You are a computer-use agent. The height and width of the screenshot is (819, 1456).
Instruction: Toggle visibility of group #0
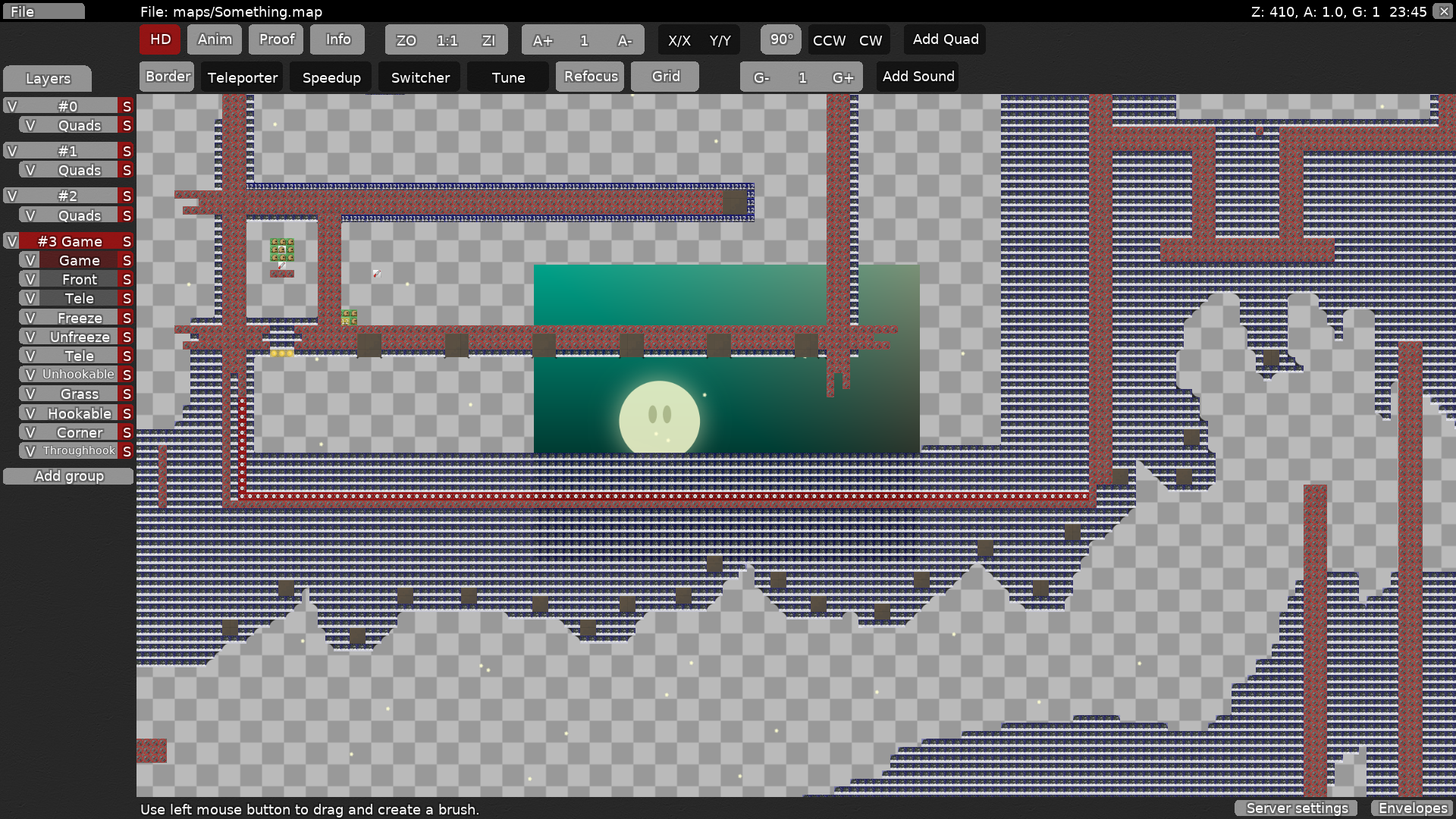tap(12, 106)
